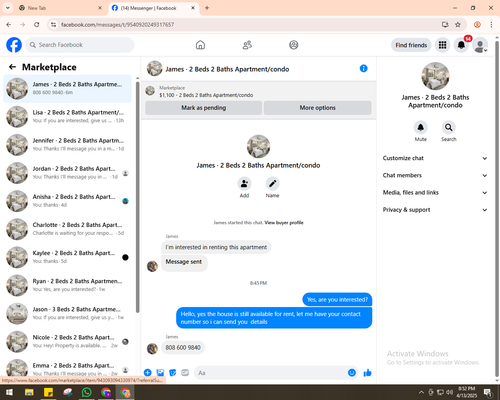Show hidden tray icons chevron

421,392
